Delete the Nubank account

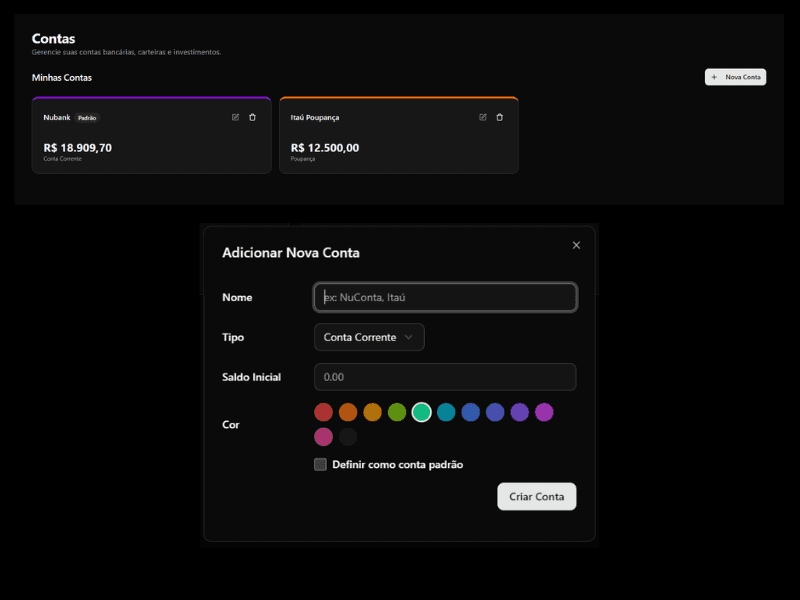[x=252, y=117]
